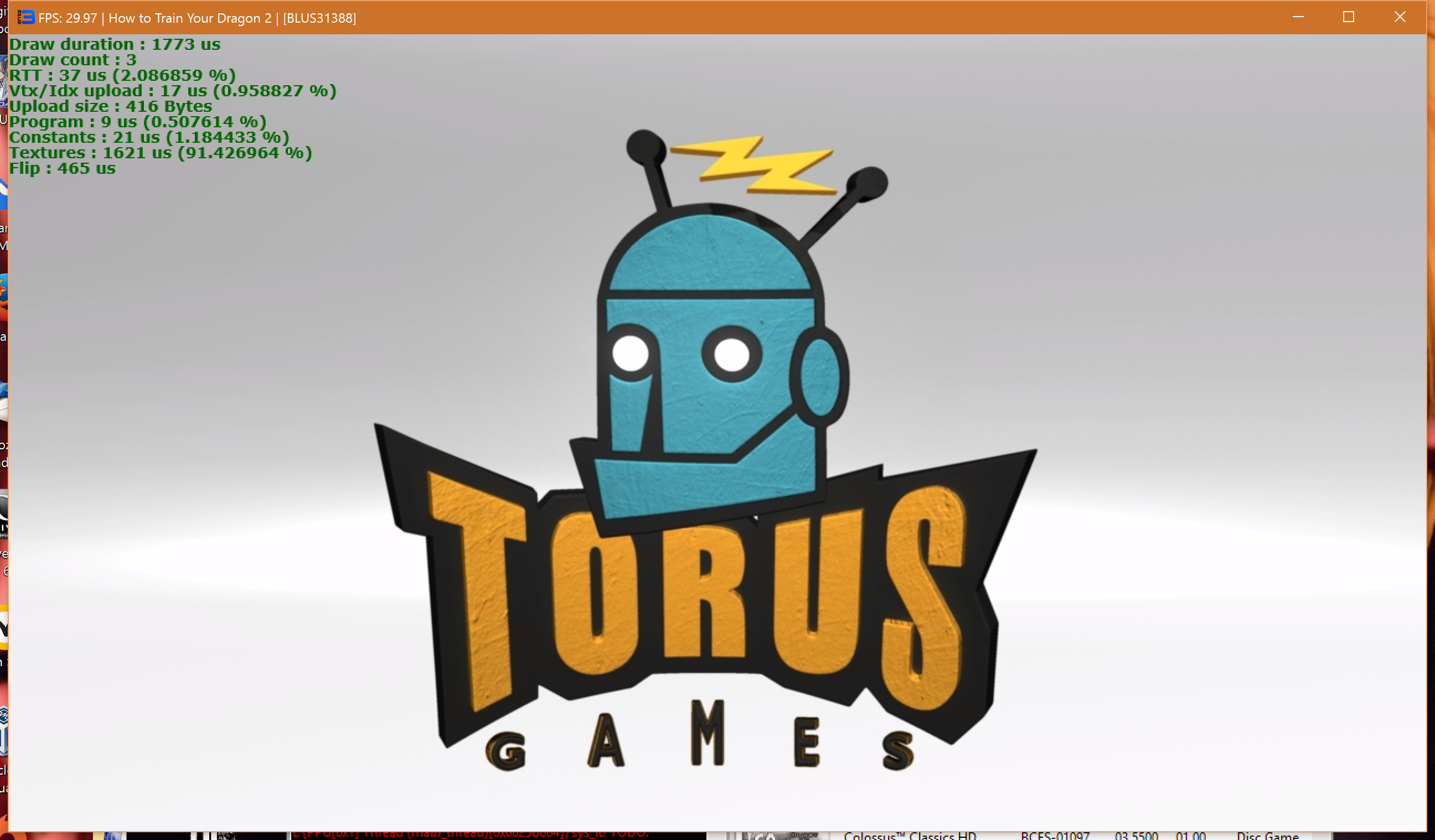Image resolution: width=1435 pixels, height=840 pixels.
Task: Maximize the RPCS3 game window
Action: tap(1348, 17)
